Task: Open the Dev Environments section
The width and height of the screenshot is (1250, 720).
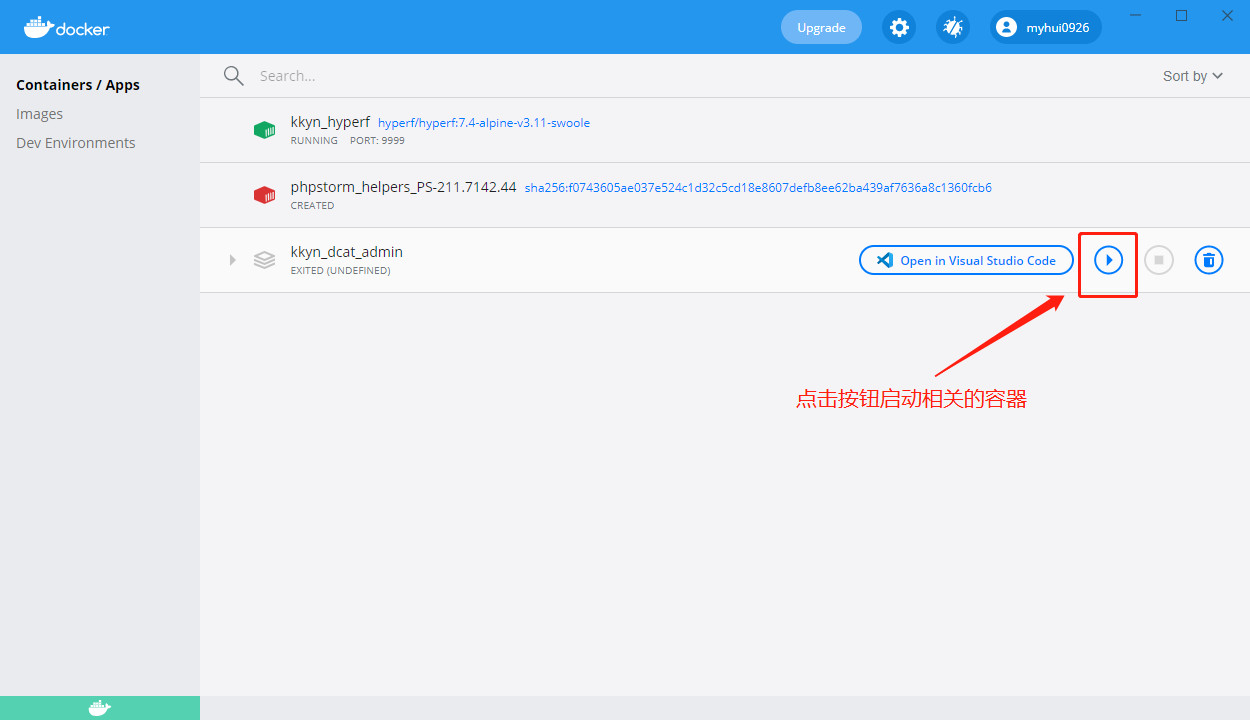Action: click(75, 142)
